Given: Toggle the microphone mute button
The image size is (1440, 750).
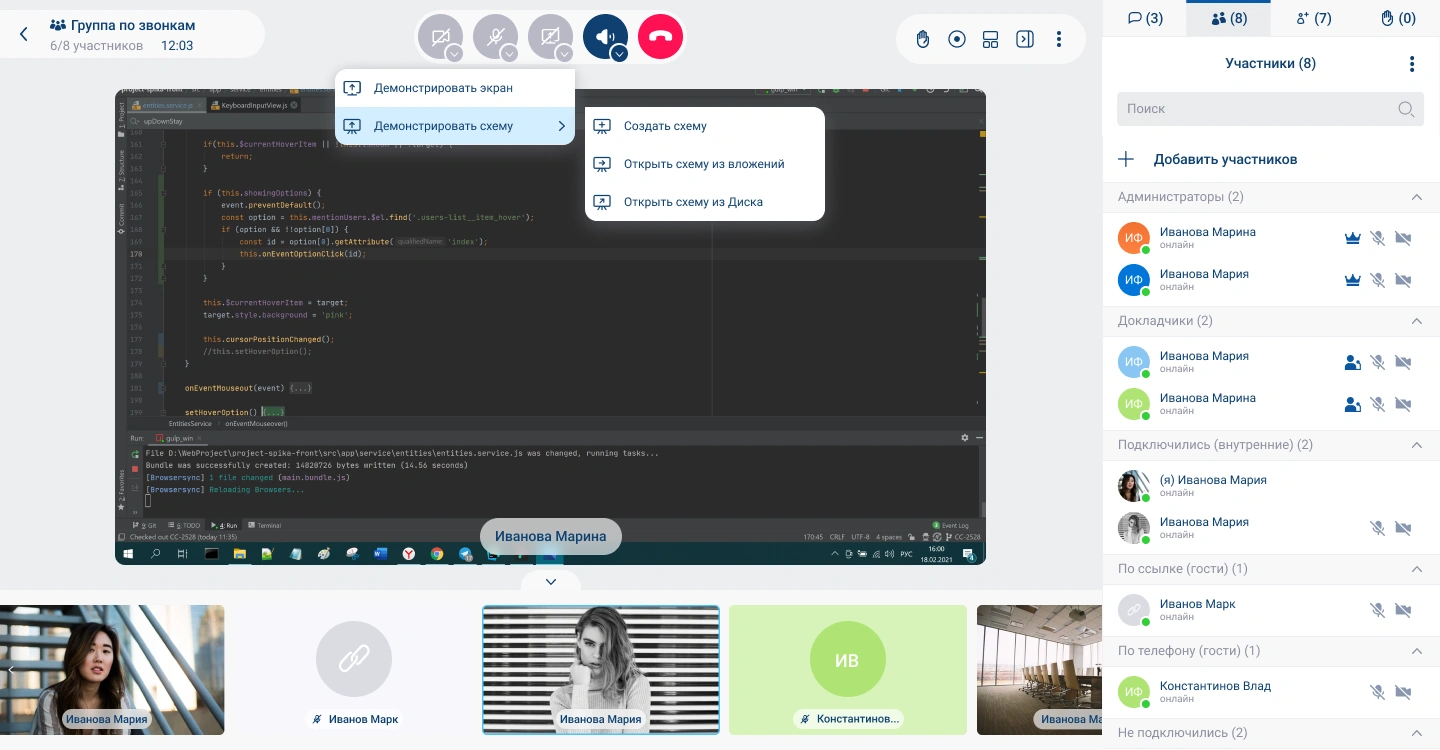Looking at the screenshot, I should [x=494, y=36].
